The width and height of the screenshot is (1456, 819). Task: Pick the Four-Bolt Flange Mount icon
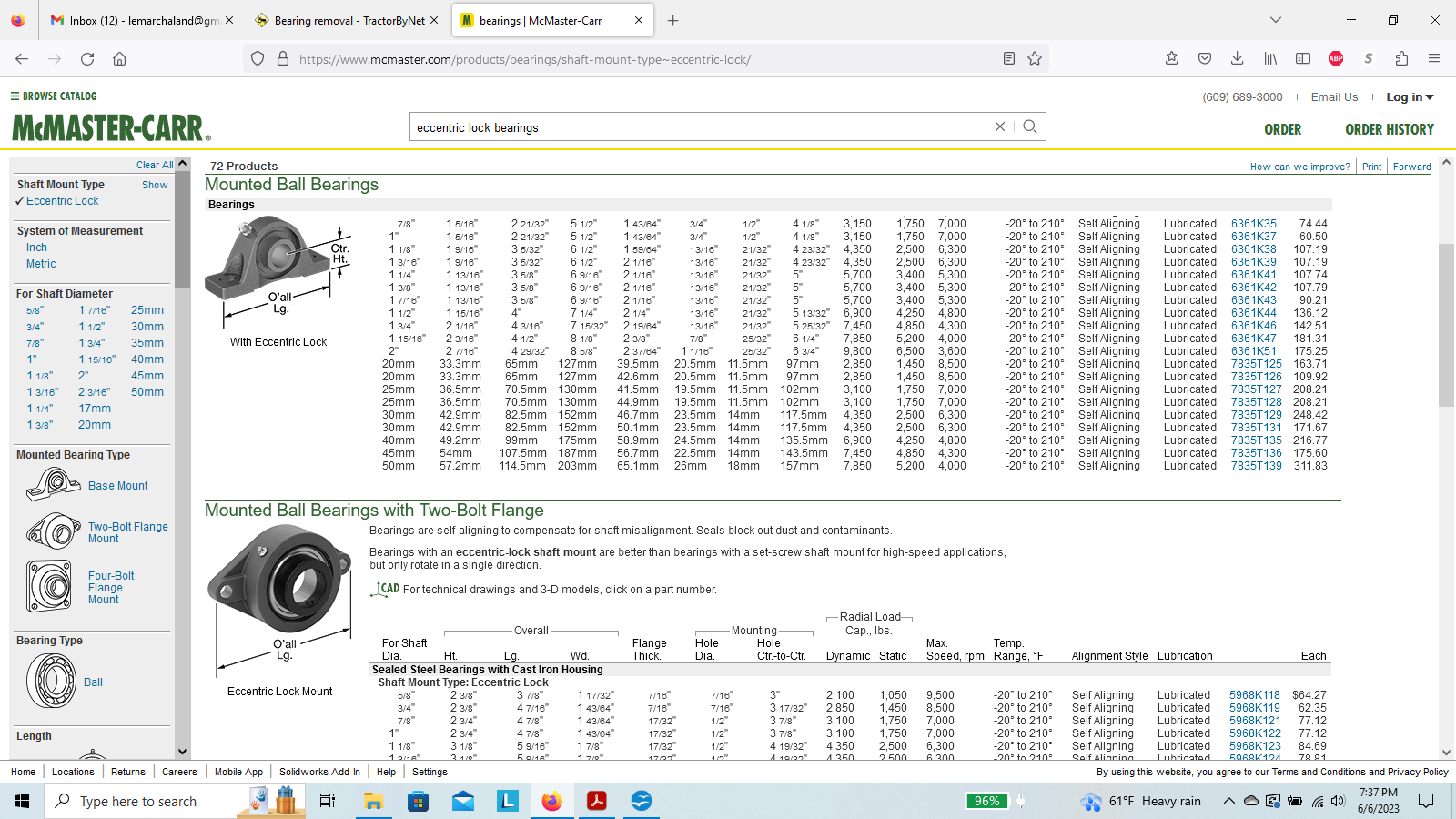[49, 585]
